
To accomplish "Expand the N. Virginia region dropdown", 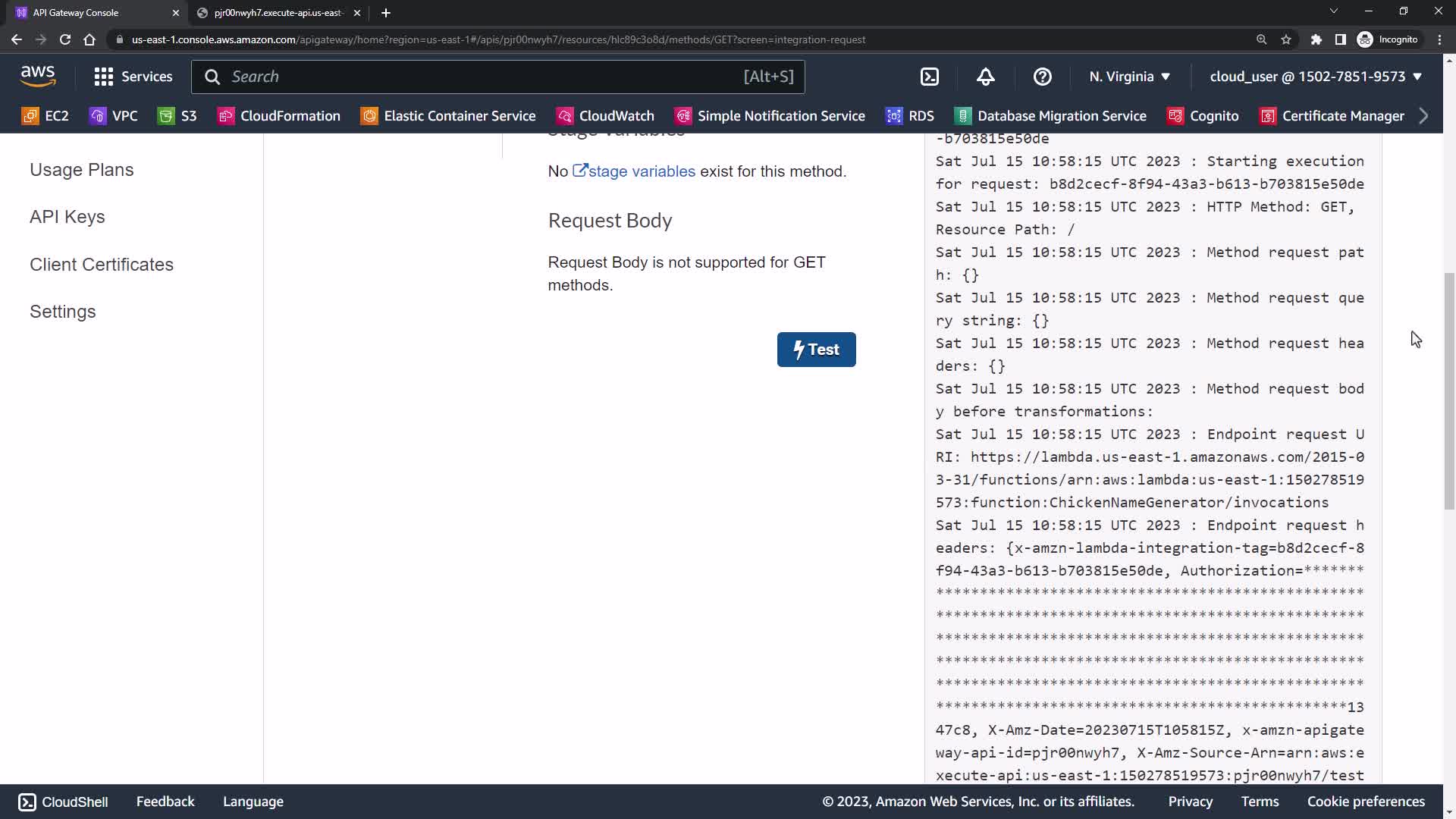I will pos(1130,77).
